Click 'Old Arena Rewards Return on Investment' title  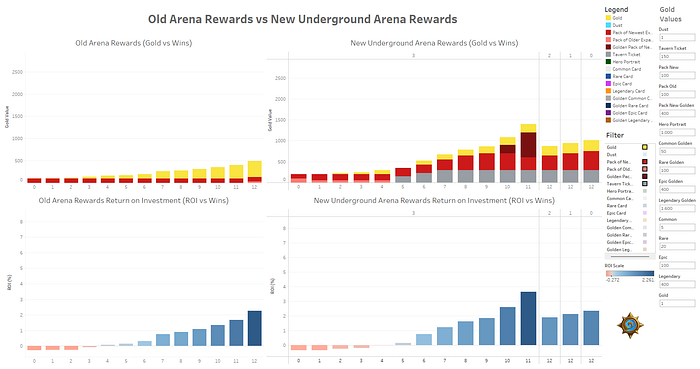(133, 200)
